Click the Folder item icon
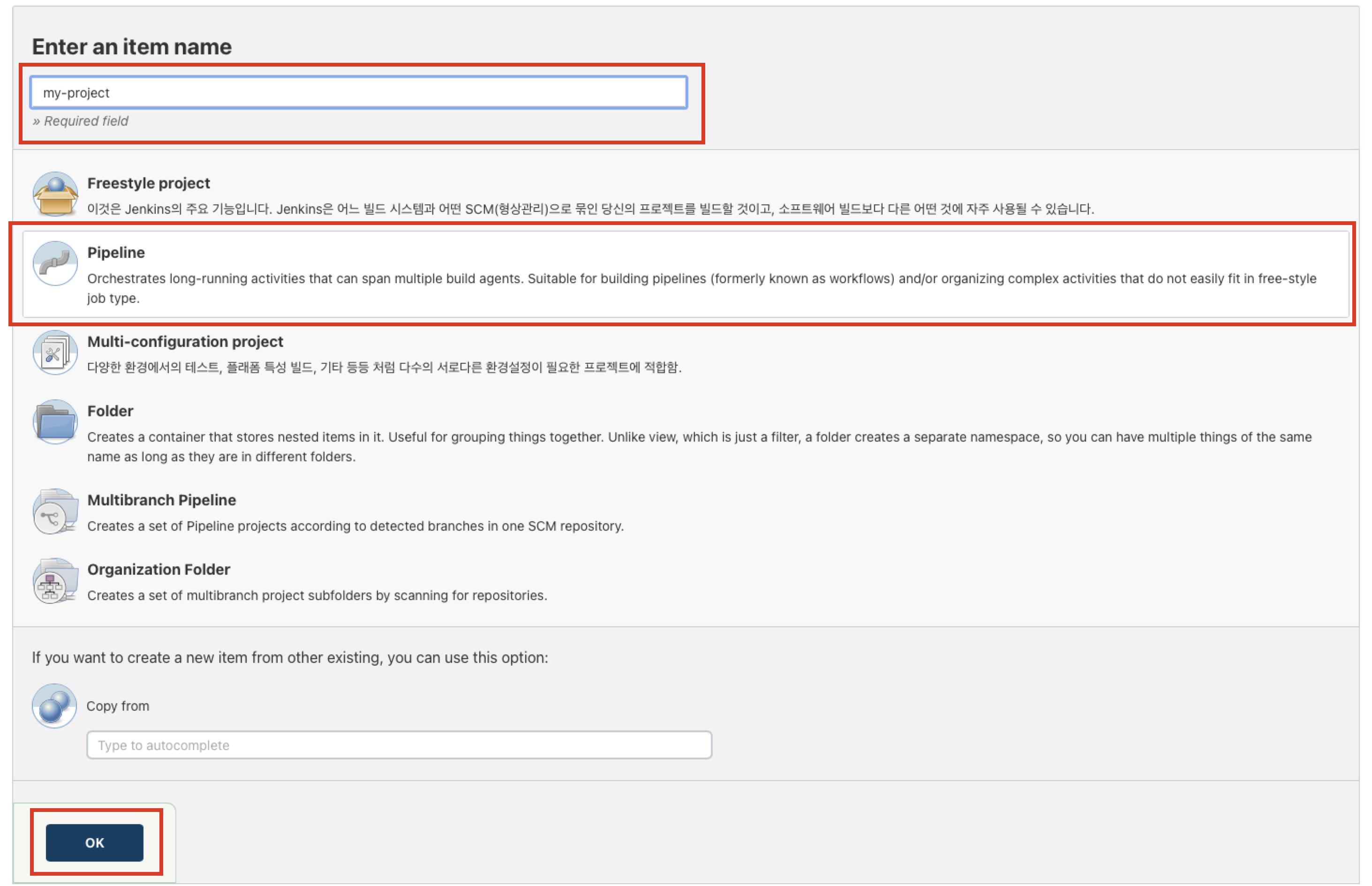 click(55, 422)
